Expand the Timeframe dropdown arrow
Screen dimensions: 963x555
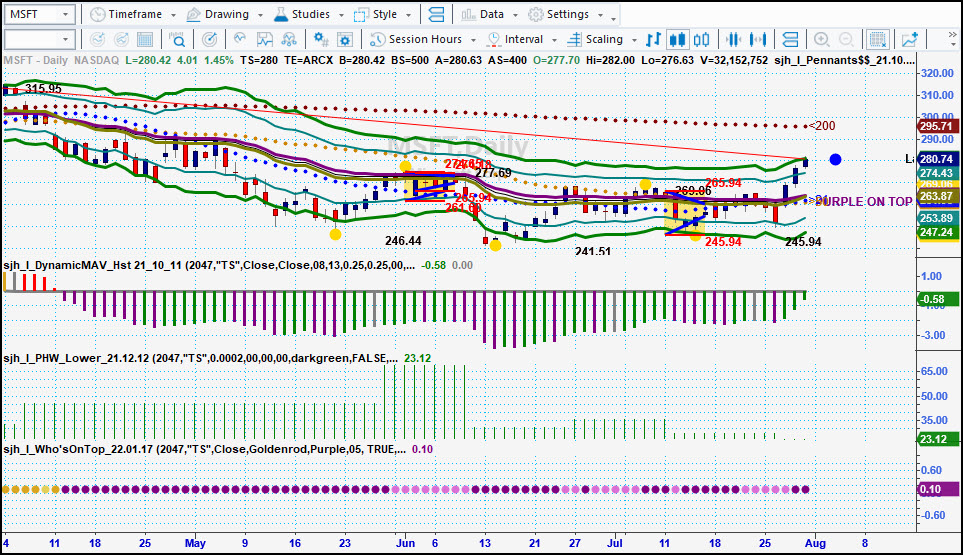pos(173,15)
